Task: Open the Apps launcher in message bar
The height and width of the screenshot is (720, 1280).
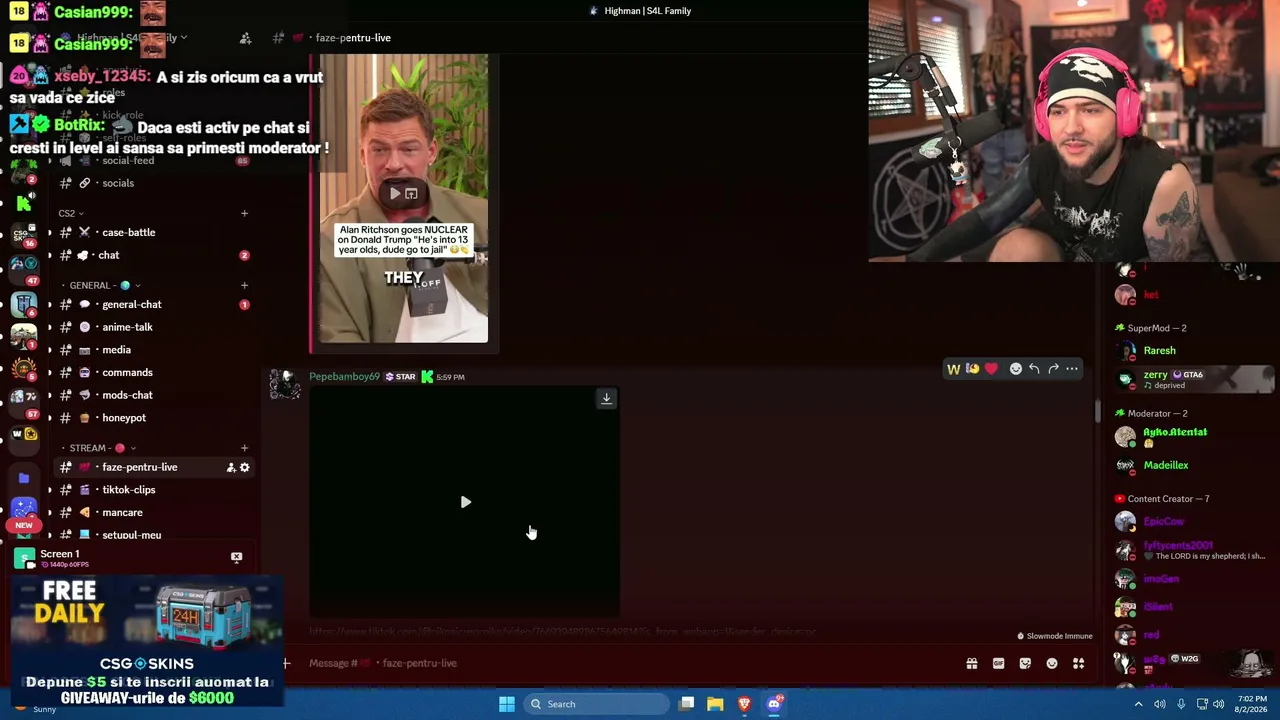Action: (1078, 663)
